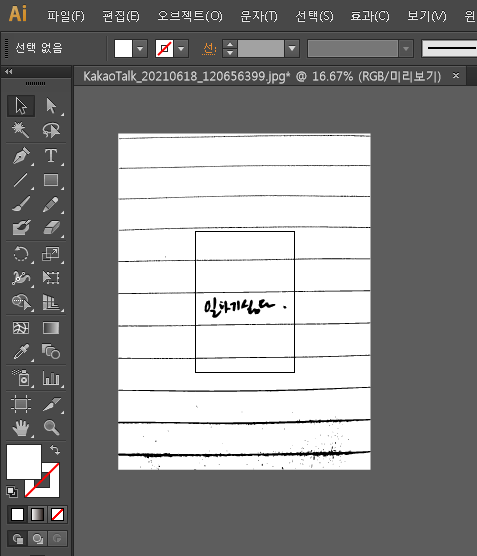477x556 pixels.
Task: Select the Slice tool
Action: pos(51,404)
